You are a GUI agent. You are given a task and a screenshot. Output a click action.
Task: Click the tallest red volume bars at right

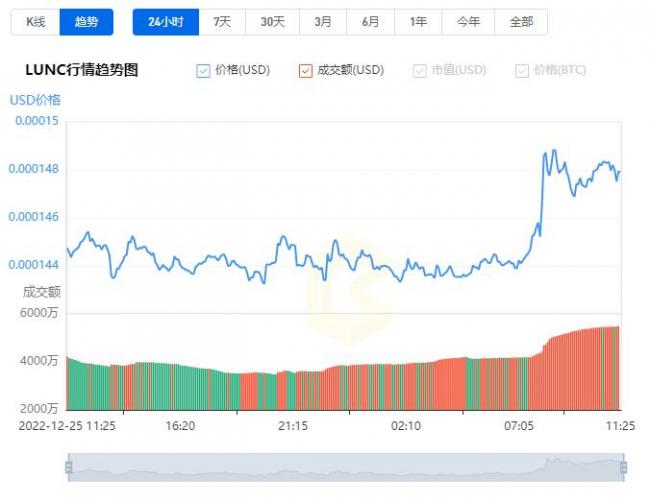609,368
